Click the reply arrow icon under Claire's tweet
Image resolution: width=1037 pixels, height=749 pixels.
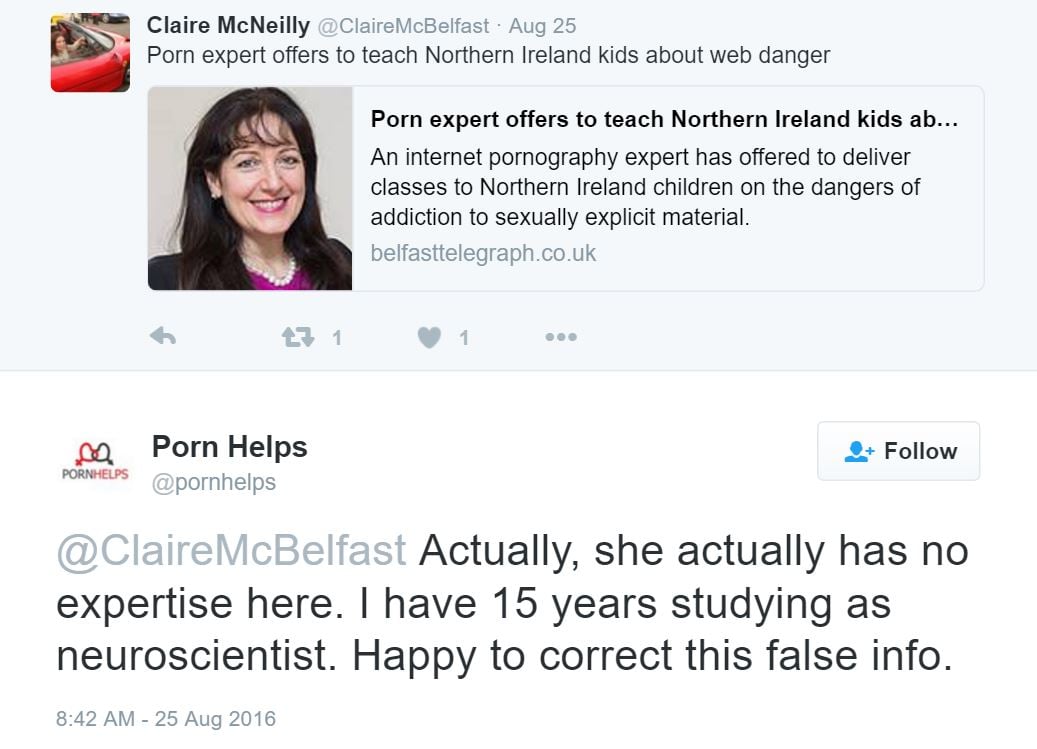pos(163,338)
